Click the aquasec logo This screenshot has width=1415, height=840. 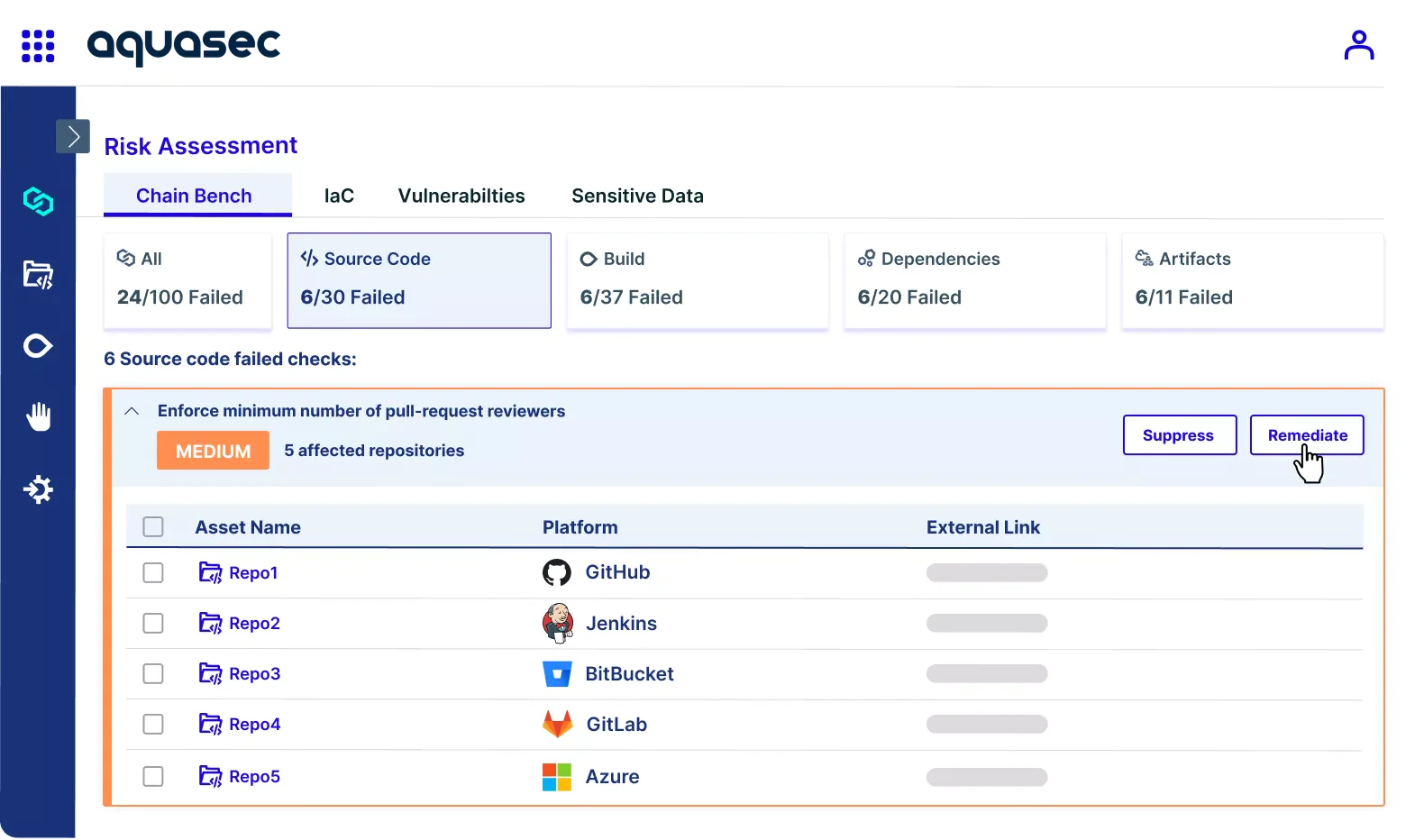[x=184, y=45]
